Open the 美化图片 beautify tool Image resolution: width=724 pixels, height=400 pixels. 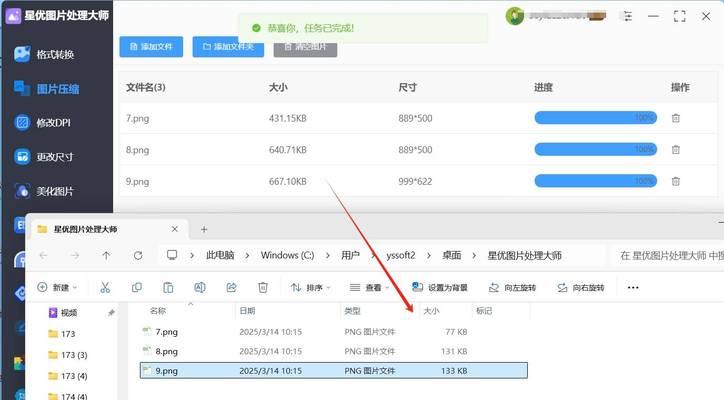[x=44, y=191]
